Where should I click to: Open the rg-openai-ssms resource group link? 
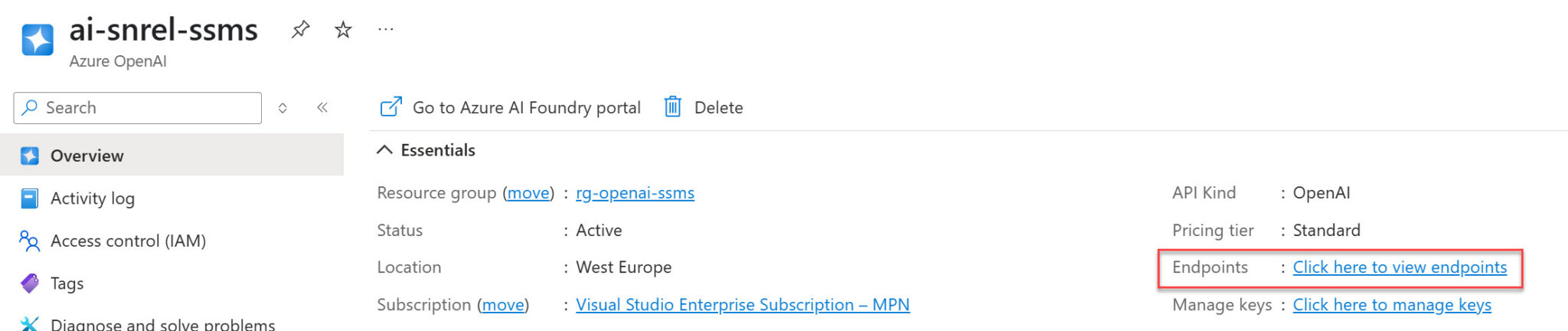(x=635, y=193)
